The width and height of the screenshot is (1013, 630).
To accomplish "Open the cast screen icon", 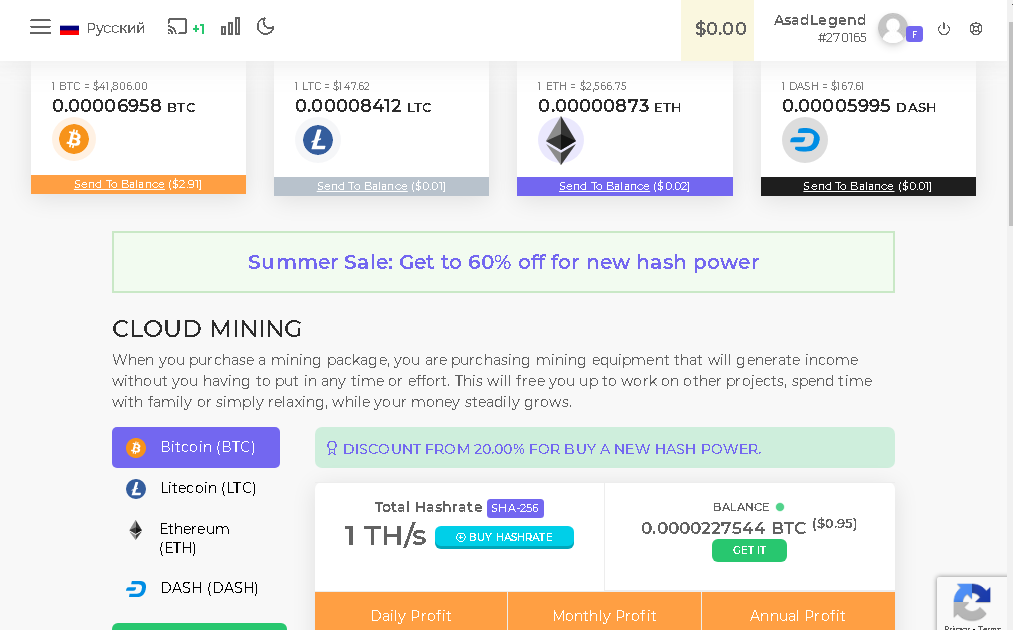I will tap(177, 26).
